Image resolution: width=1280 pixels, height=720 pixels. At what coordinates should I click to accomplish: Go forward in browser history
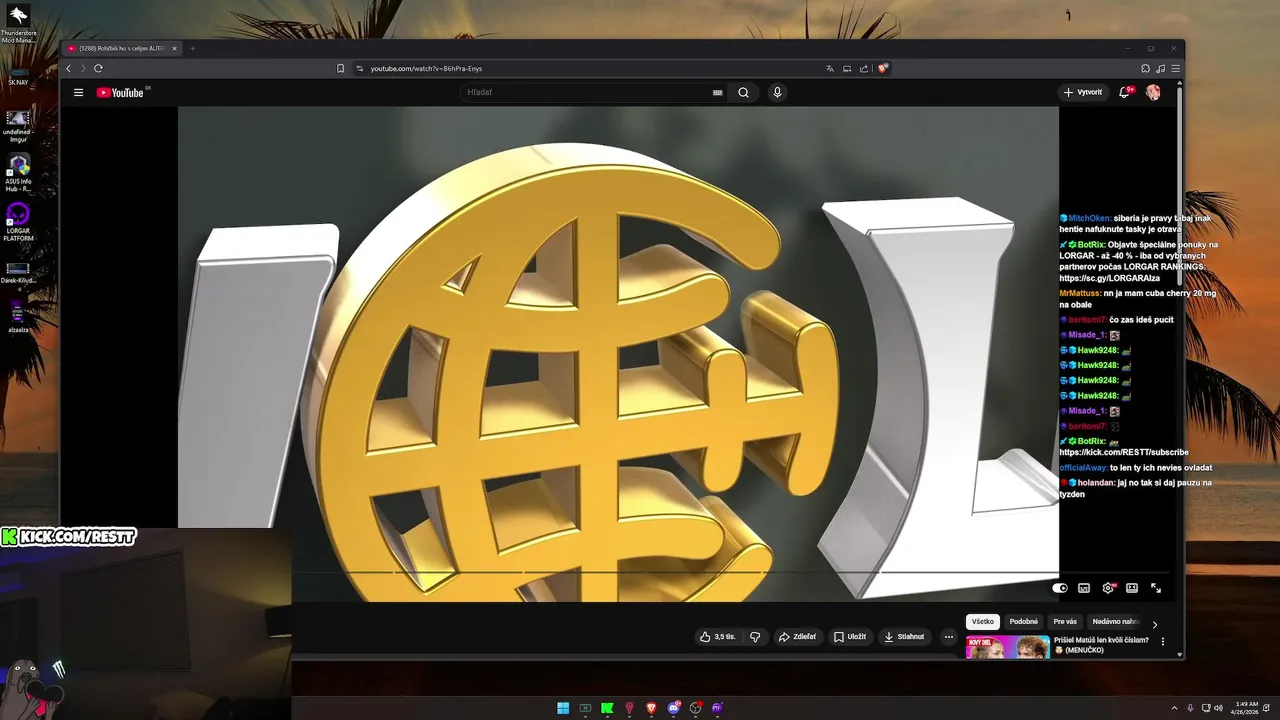(x=83, y=68)
